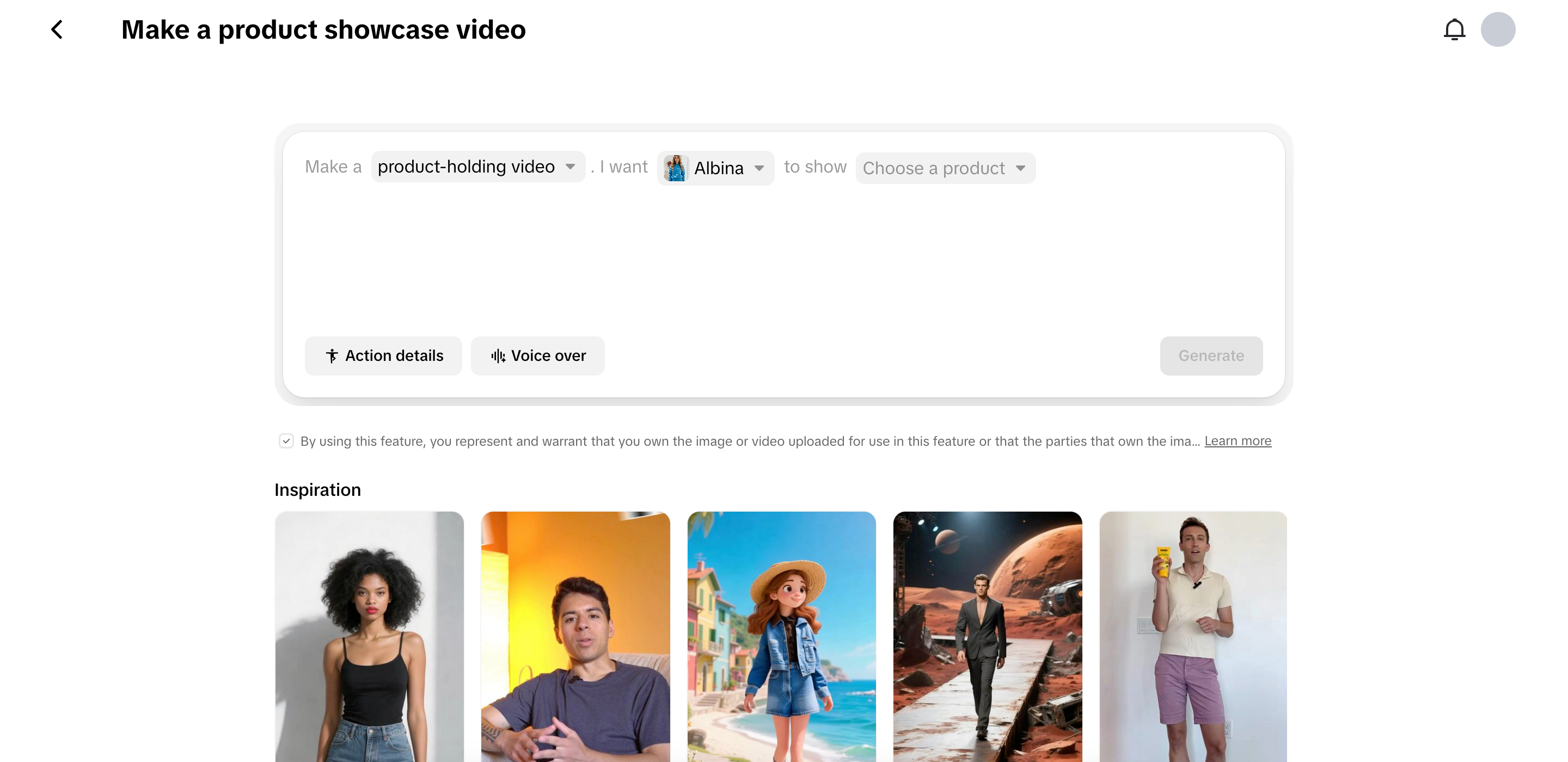1568x762 pixels.
Task: Open the notifications bell
Action: (x=1454, y=29)
